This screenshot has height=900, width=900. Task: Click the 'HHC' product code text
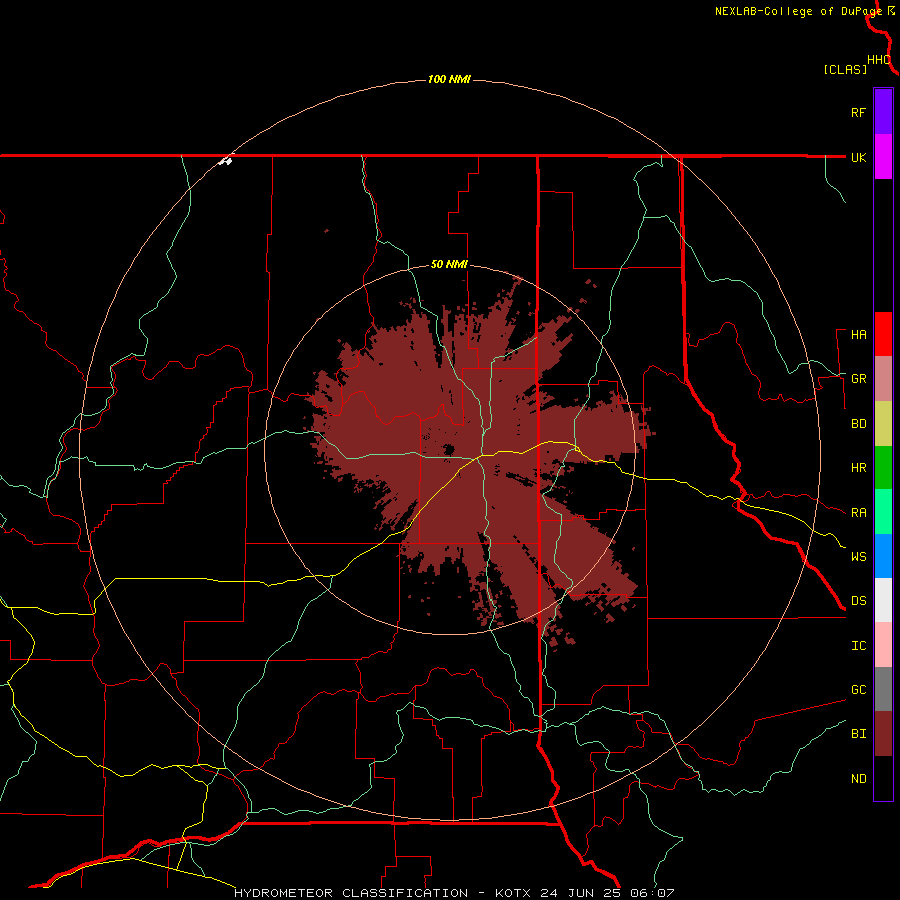point(879,60)
